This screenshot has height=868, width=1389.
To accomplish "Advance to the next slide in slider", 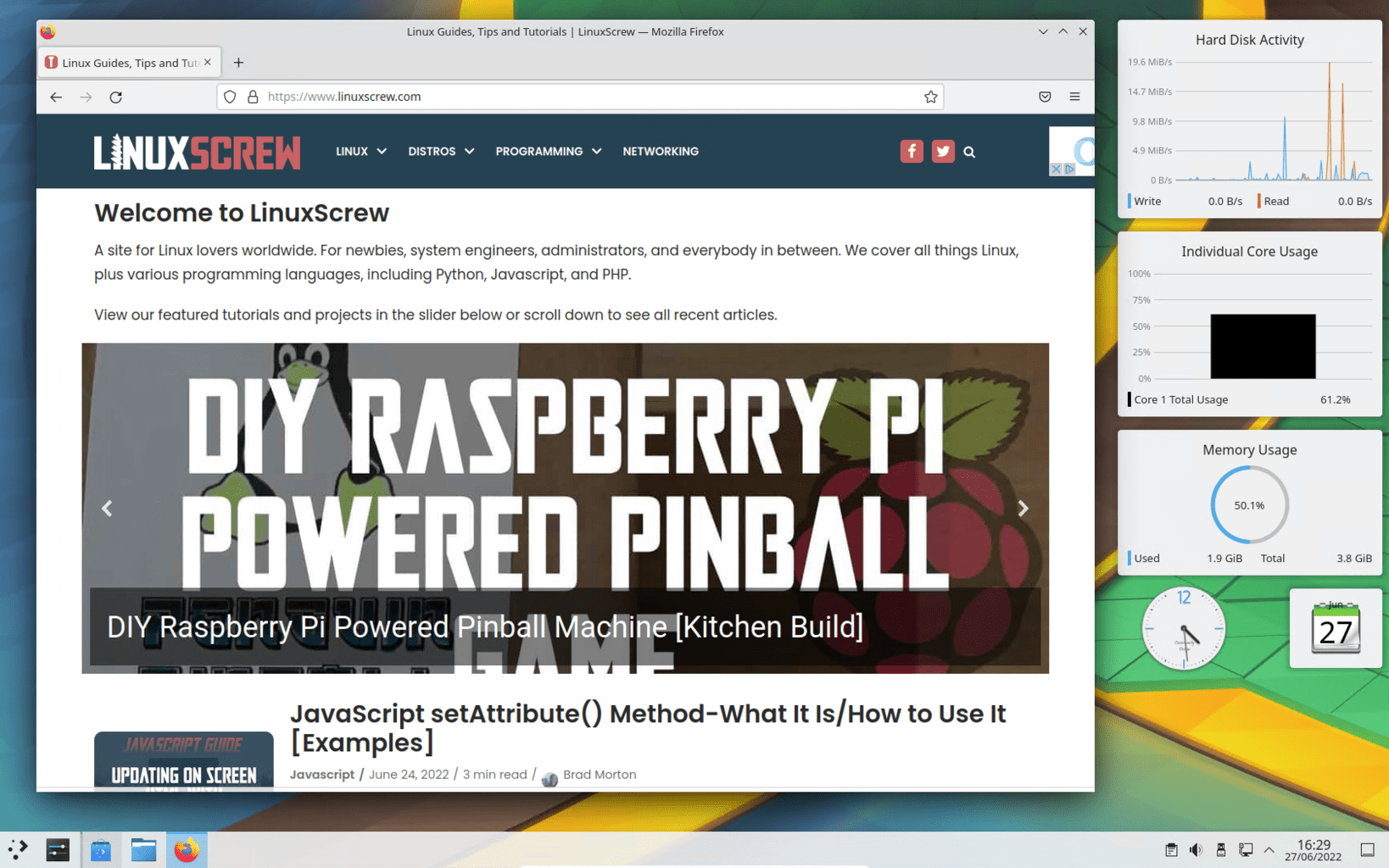I will pos(1024,509).
